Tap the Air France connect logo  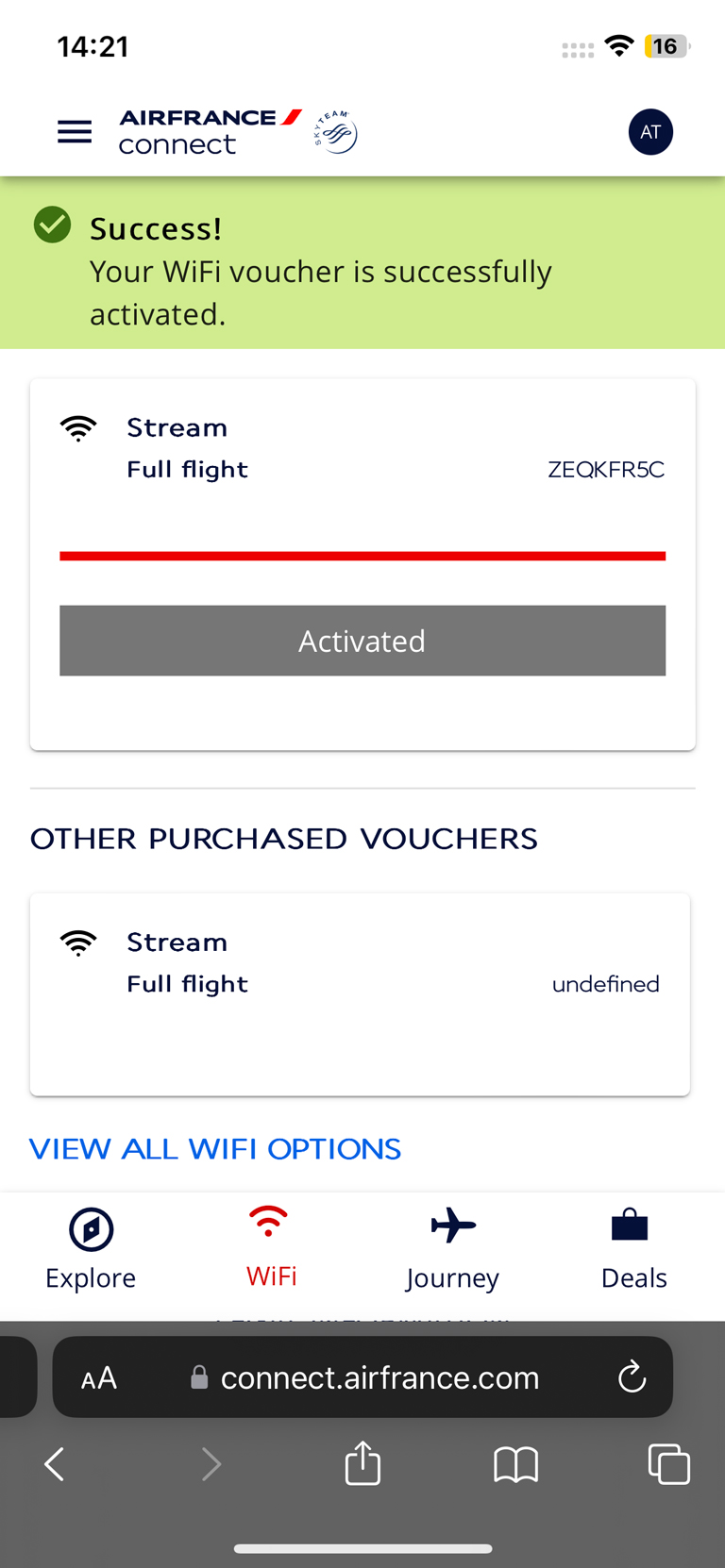[x=210, y=132]
